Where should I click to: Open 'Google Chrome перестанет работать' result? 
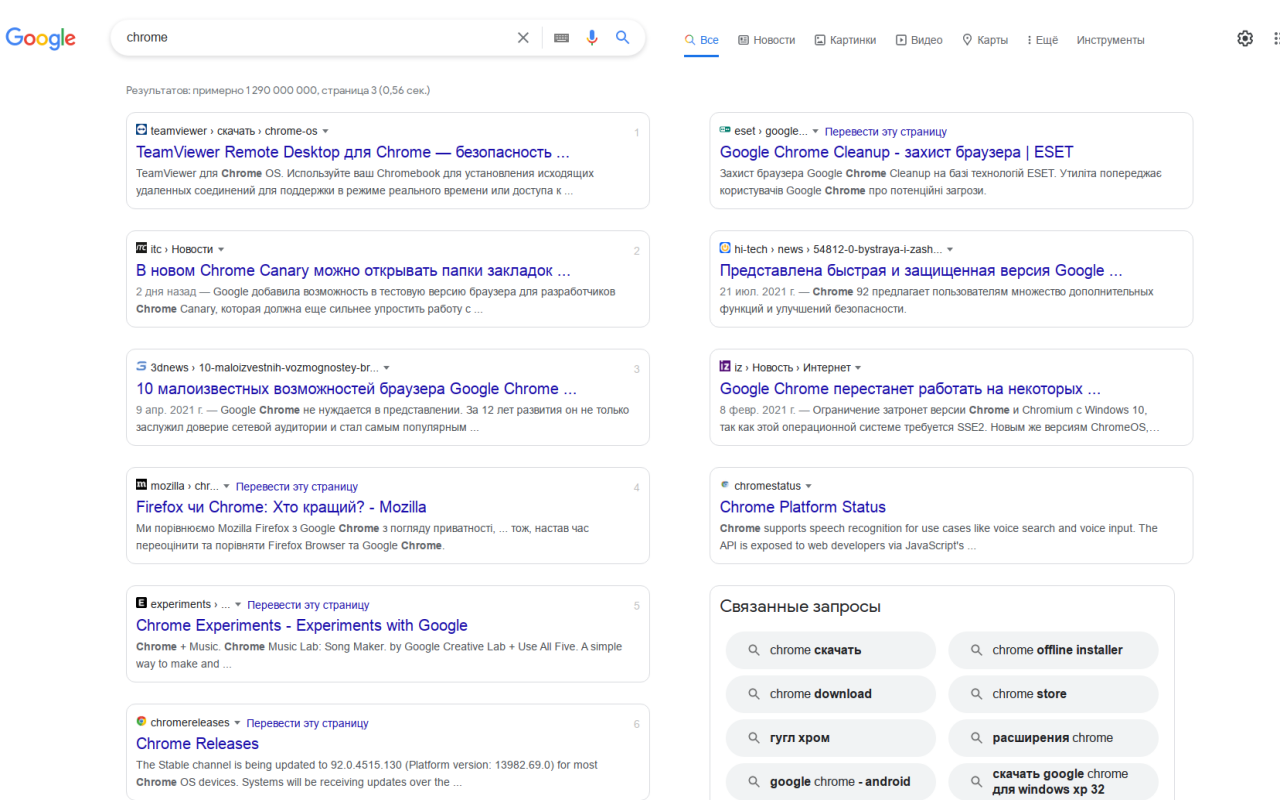[910, 389]
